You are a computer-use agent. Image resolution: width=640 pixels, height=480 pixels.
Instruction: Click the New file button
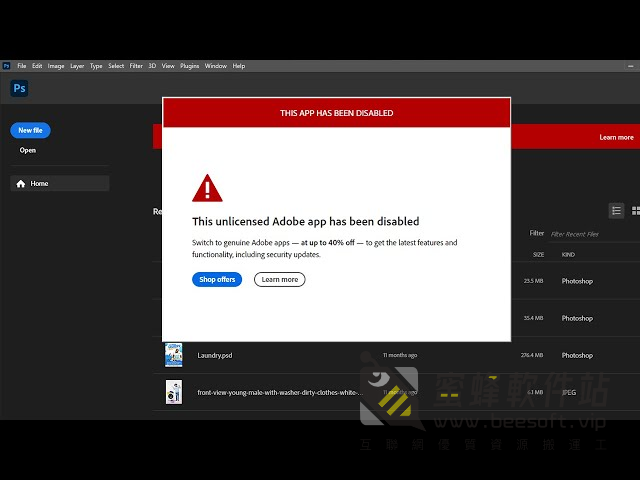point(30,130)
